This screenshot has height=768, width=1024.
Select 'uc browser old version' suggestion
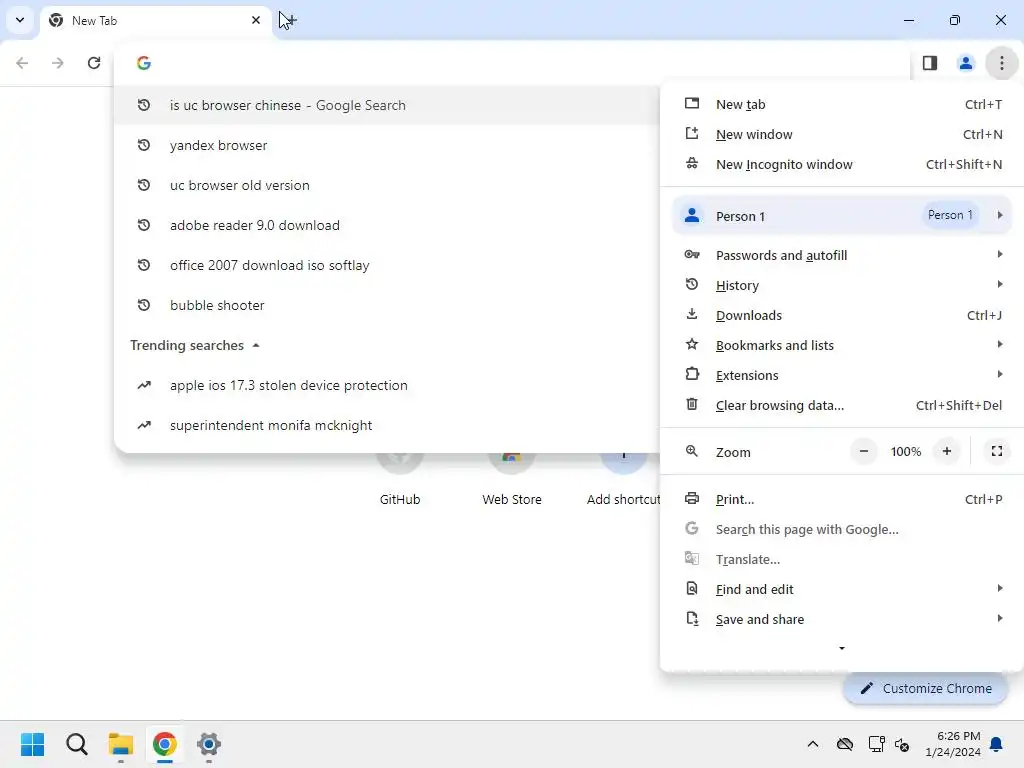[387, 185]
